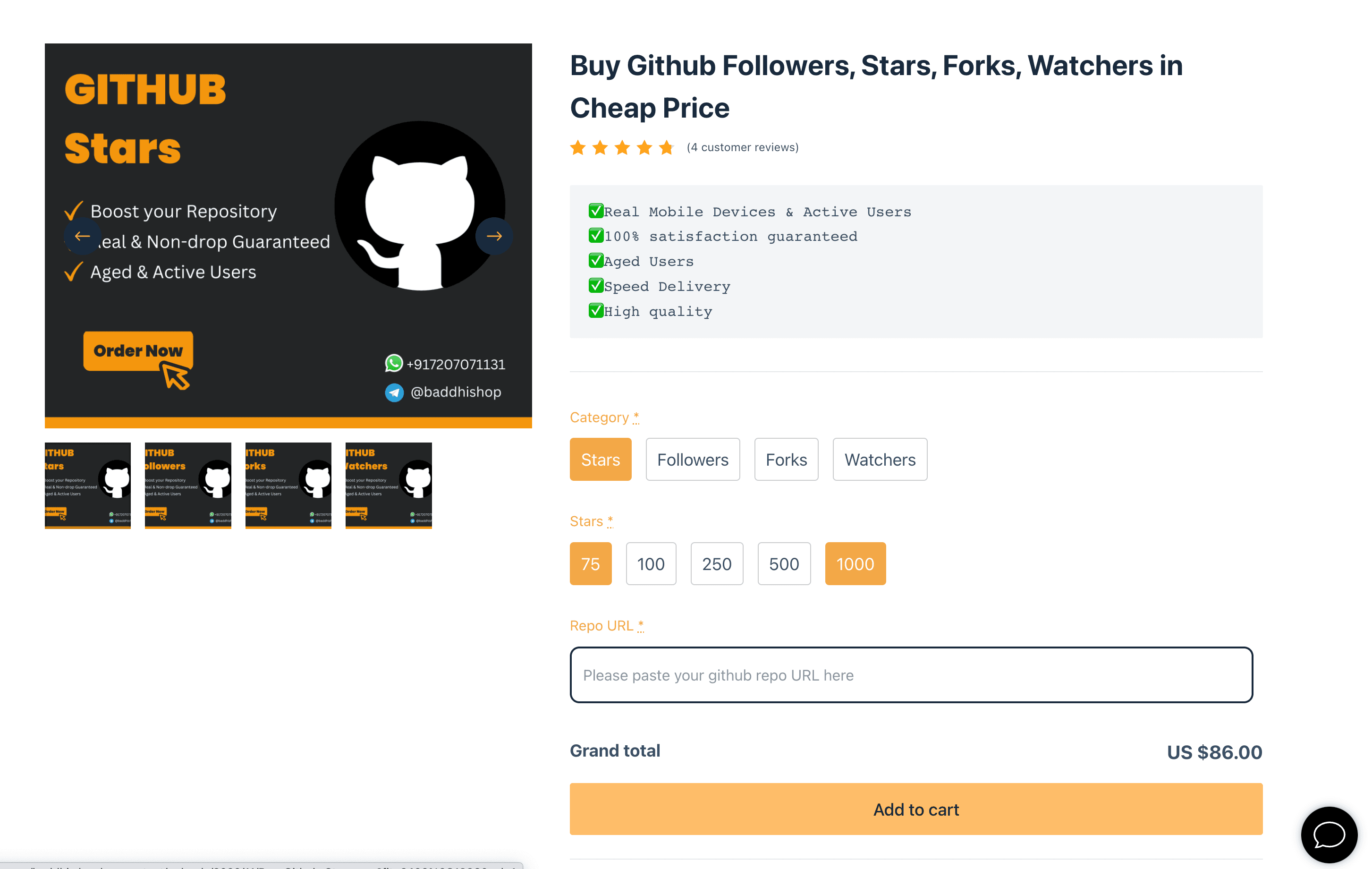Click Add to cart button

(x=916, y=809)
